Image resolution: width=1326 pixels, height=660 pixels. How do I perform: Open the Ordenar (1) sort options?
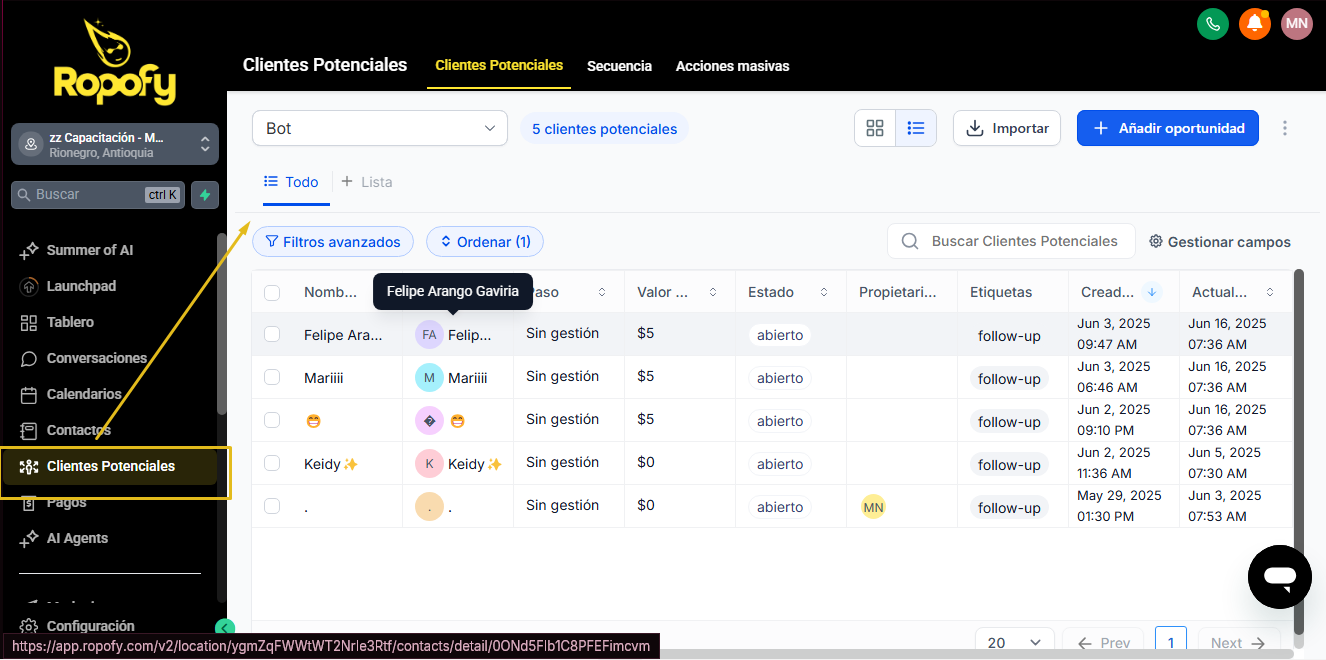[485, 241]
